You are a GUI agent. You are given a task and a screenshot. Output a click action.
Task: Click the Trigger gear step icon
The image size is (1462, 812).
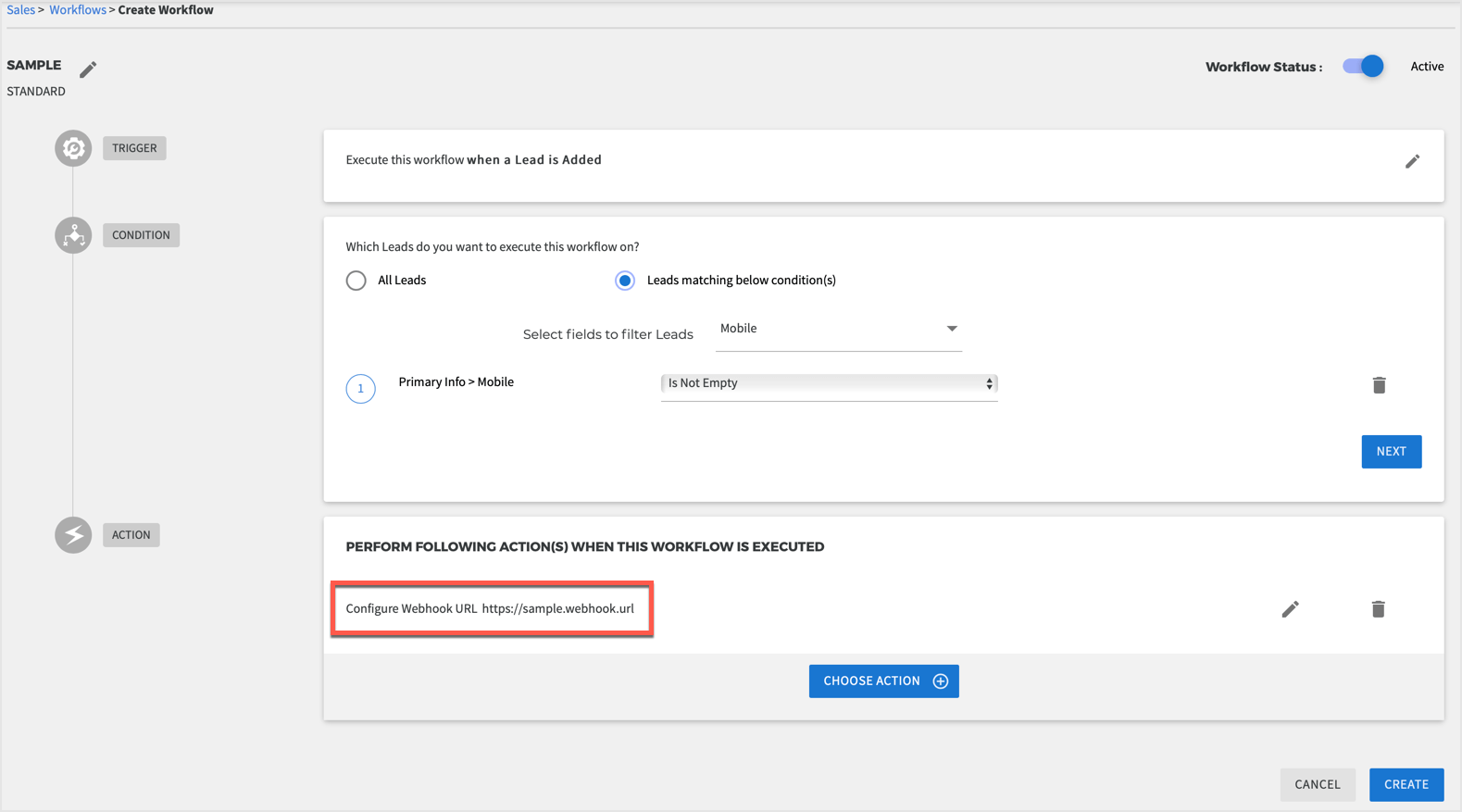tap(73, 148)
